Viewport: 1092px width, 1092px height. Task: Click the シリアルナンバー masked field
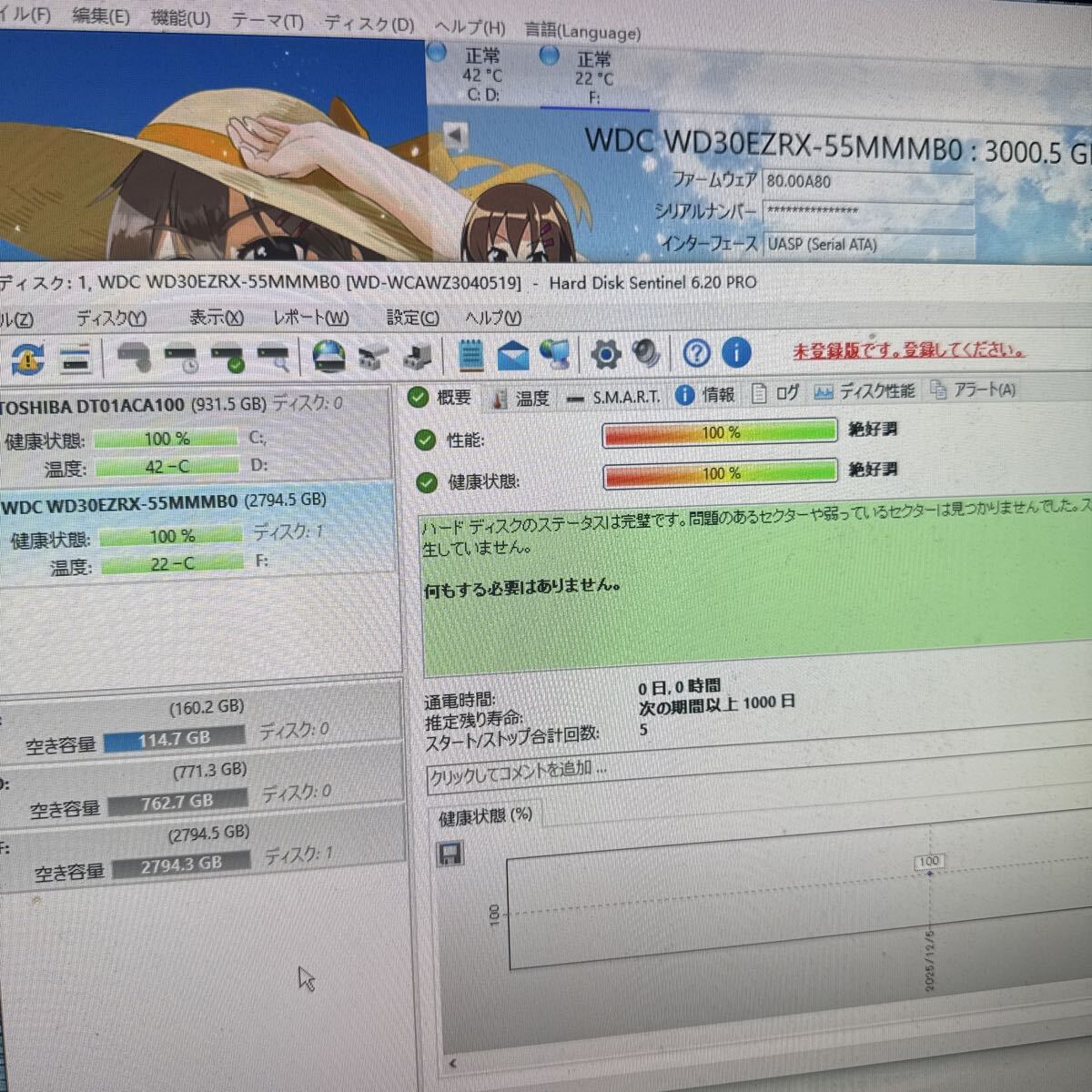pyautogui.click(x=868, y=213)
